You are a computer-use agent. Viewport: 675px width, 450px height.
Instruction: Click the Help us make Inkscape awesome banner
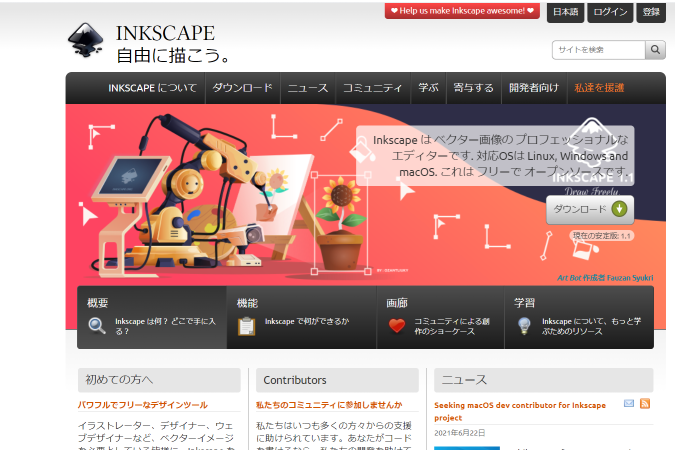(462, 11)
